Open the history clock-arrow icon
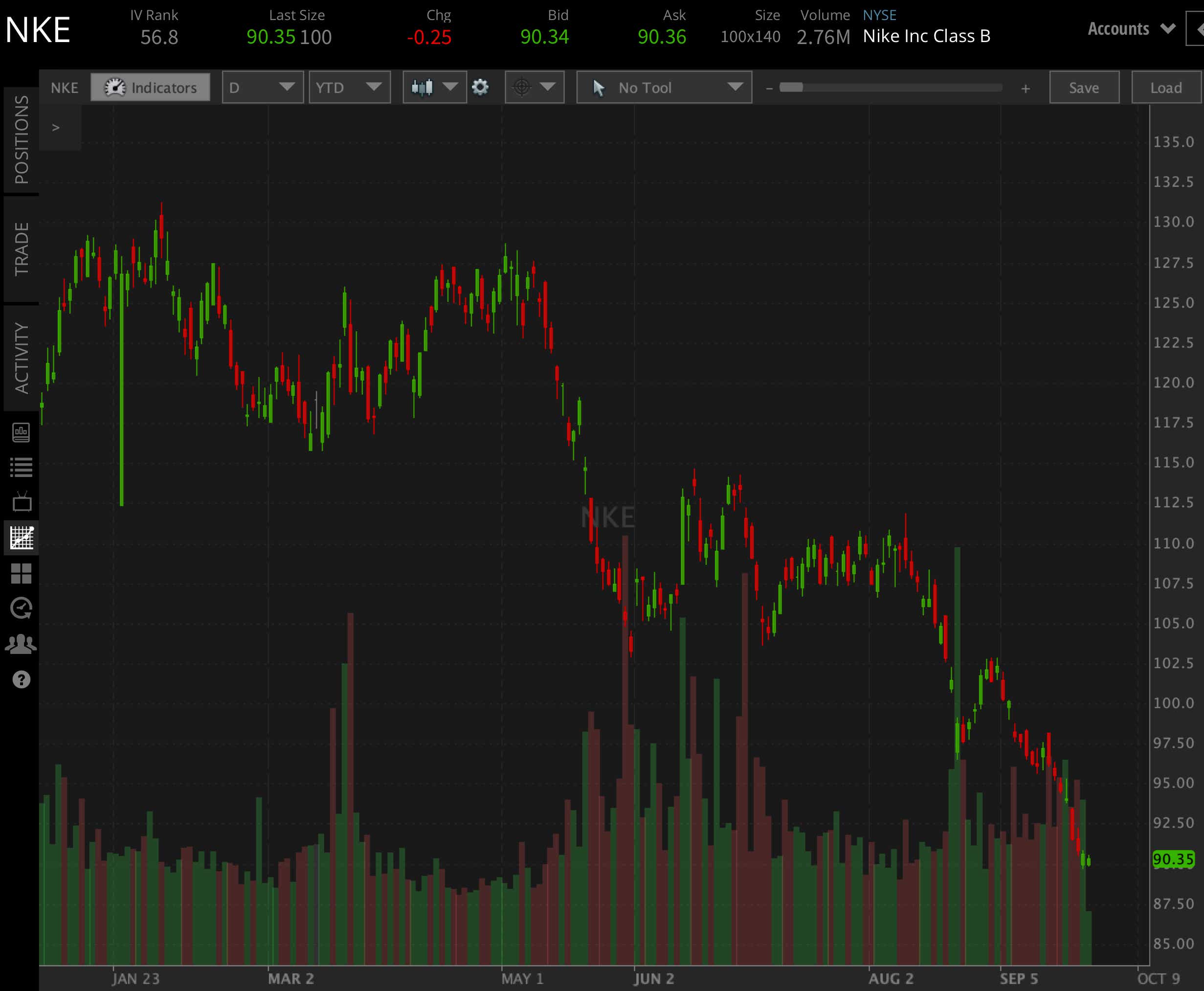Image resolution: width=1204 pixels, height=991 pixels. pos(21,608)
